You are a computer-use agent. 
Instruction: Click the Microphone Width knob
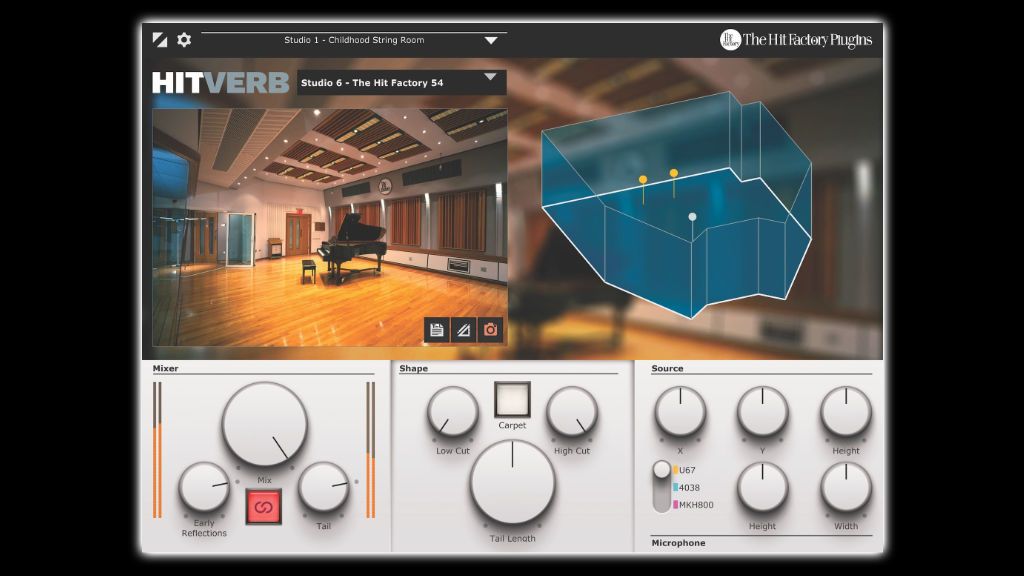846,488
